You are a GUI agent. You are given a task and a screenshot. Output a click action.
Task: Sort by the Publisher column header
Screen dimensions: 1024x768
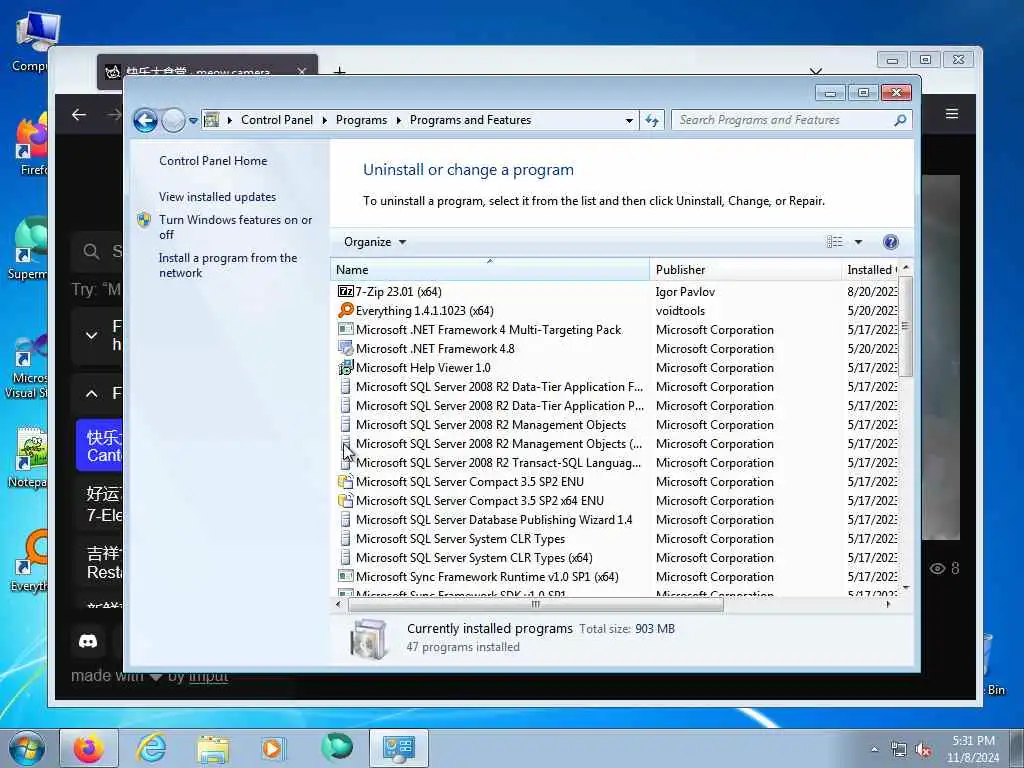(746, 270)
